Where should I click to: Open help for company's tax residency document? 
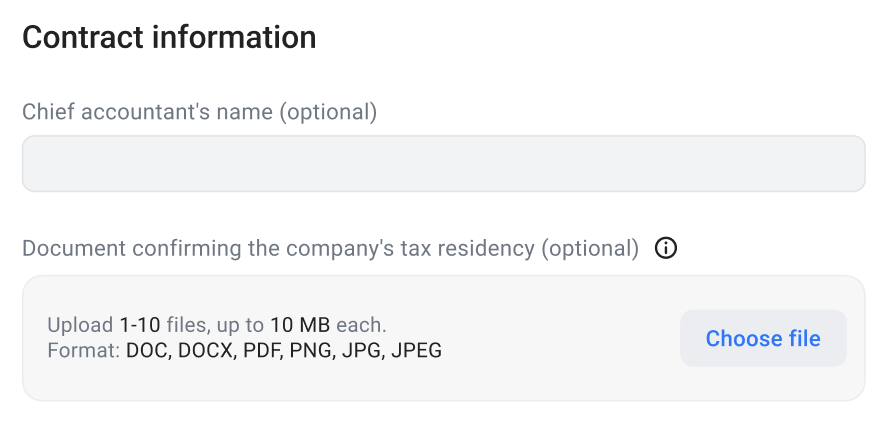[666, 248]
